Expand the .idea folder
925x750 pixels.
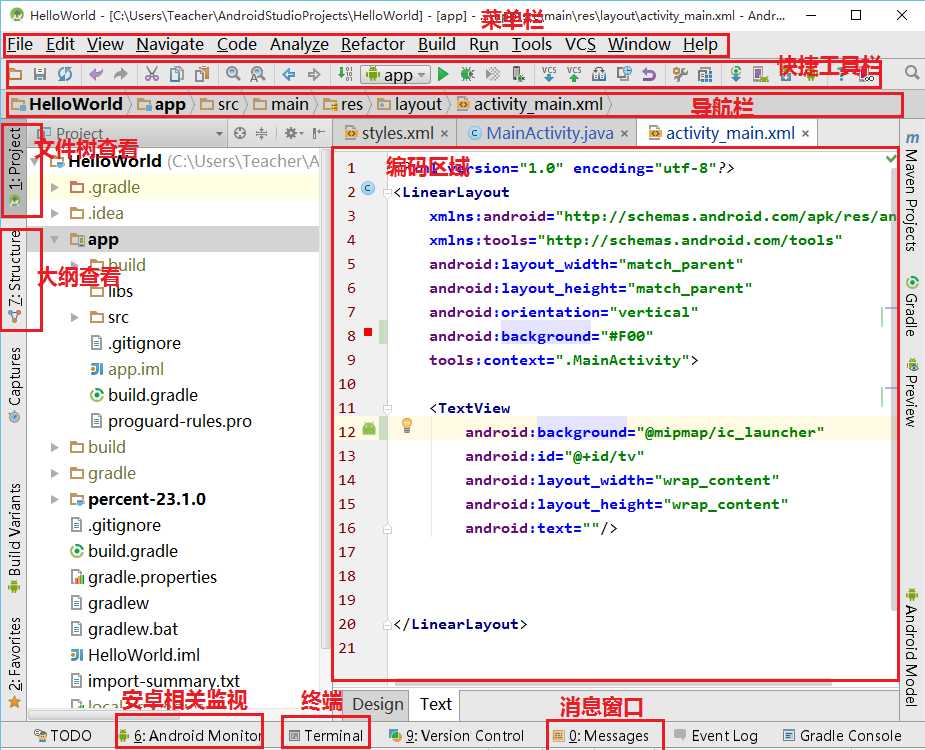(55, 213)
